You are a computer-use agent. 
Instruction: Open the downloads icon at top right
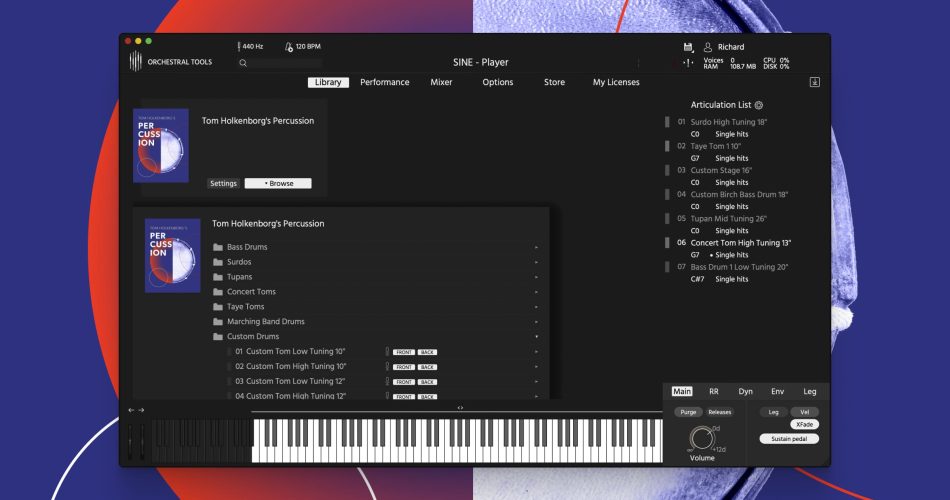click(814, 82)
